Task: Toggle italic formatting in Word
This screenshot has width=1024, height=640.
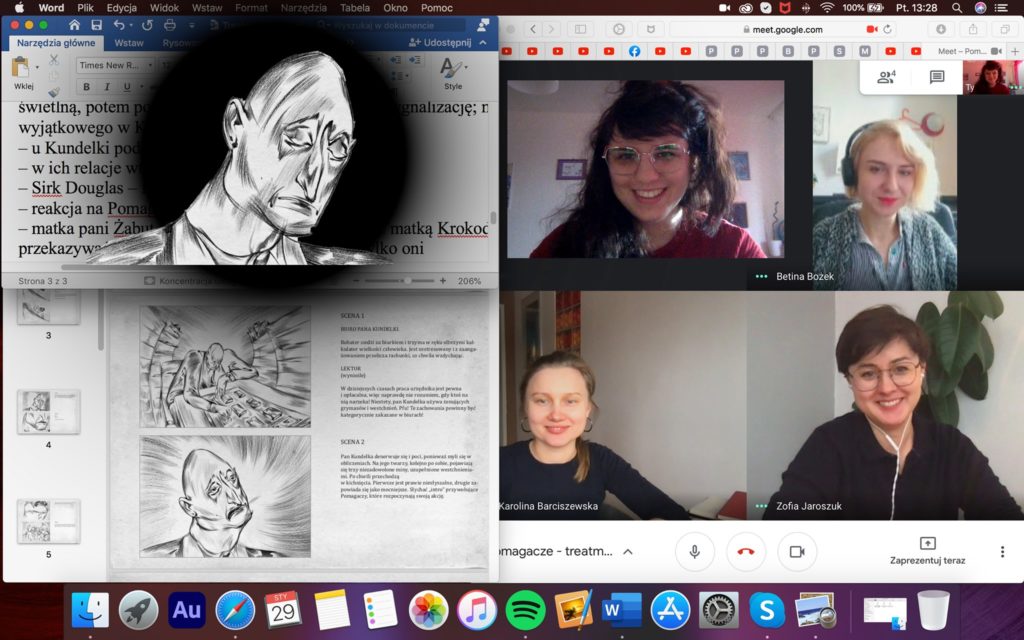Action: point(107,88)
